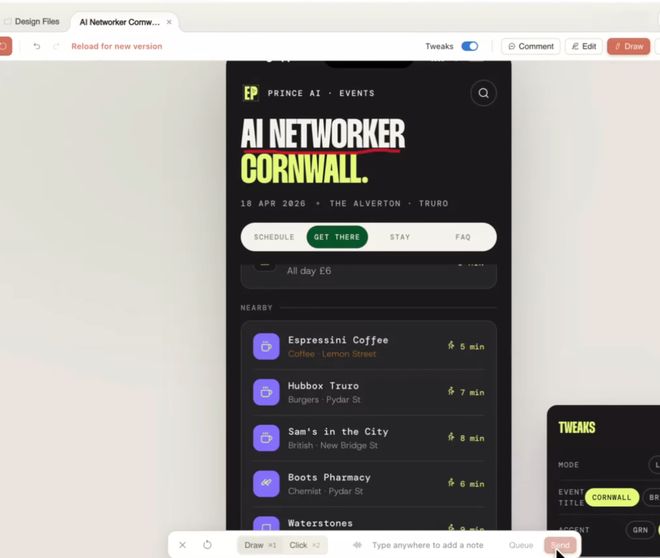The height and width of the screenshot is (558, 660).
Task: Select the GRN accent option
Action: (640, 530)
